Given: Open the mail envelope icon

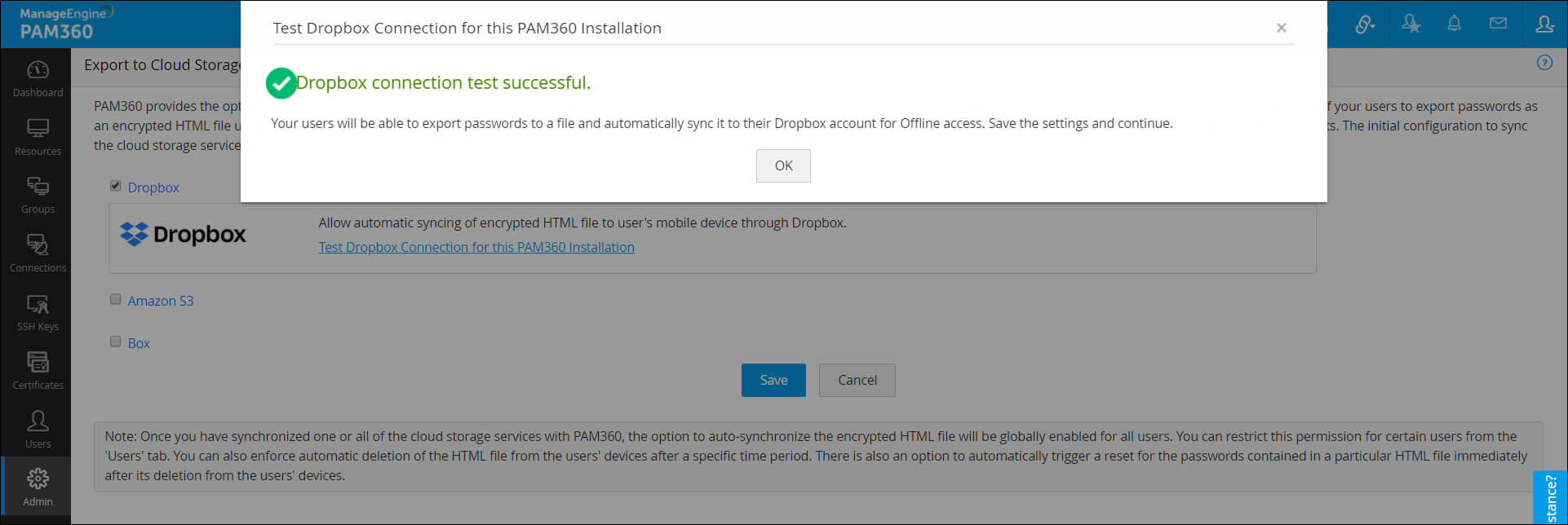Looking at the screenshot, I should click(x=1498, y=24).
